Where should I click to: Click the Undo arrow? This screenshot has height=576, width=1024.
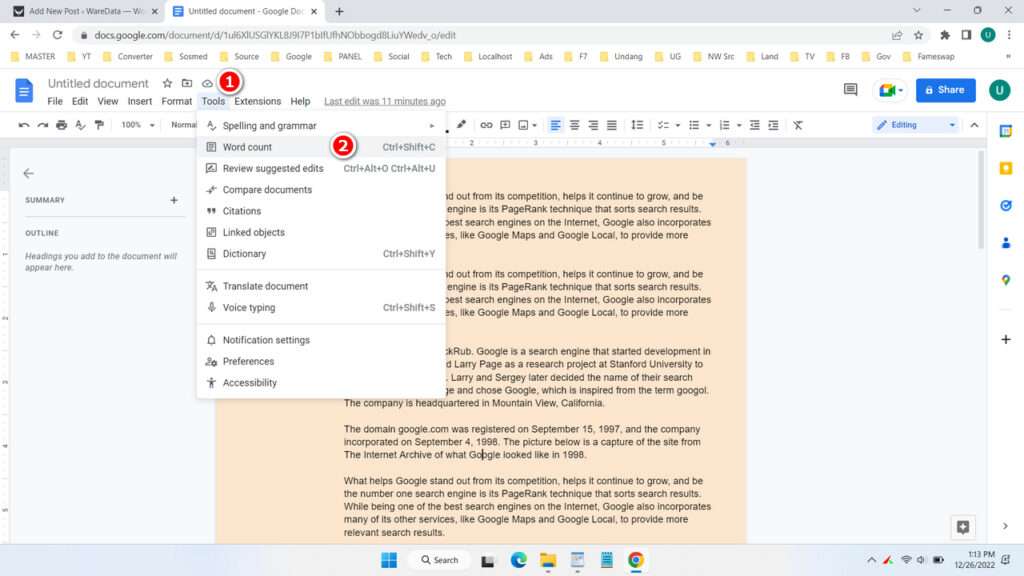point(24,125)
